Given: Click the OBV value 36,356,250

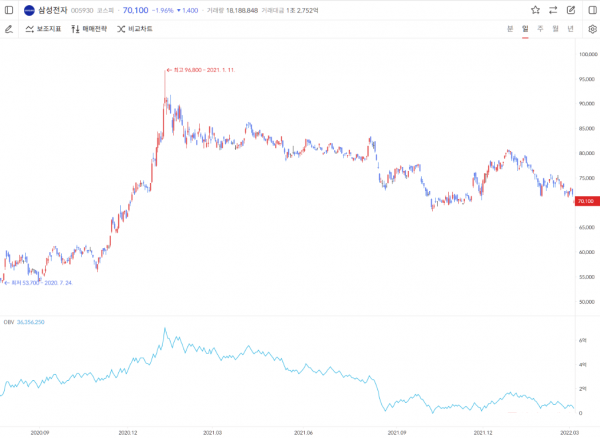Looking at the screenshot, I should coord(31,322).
